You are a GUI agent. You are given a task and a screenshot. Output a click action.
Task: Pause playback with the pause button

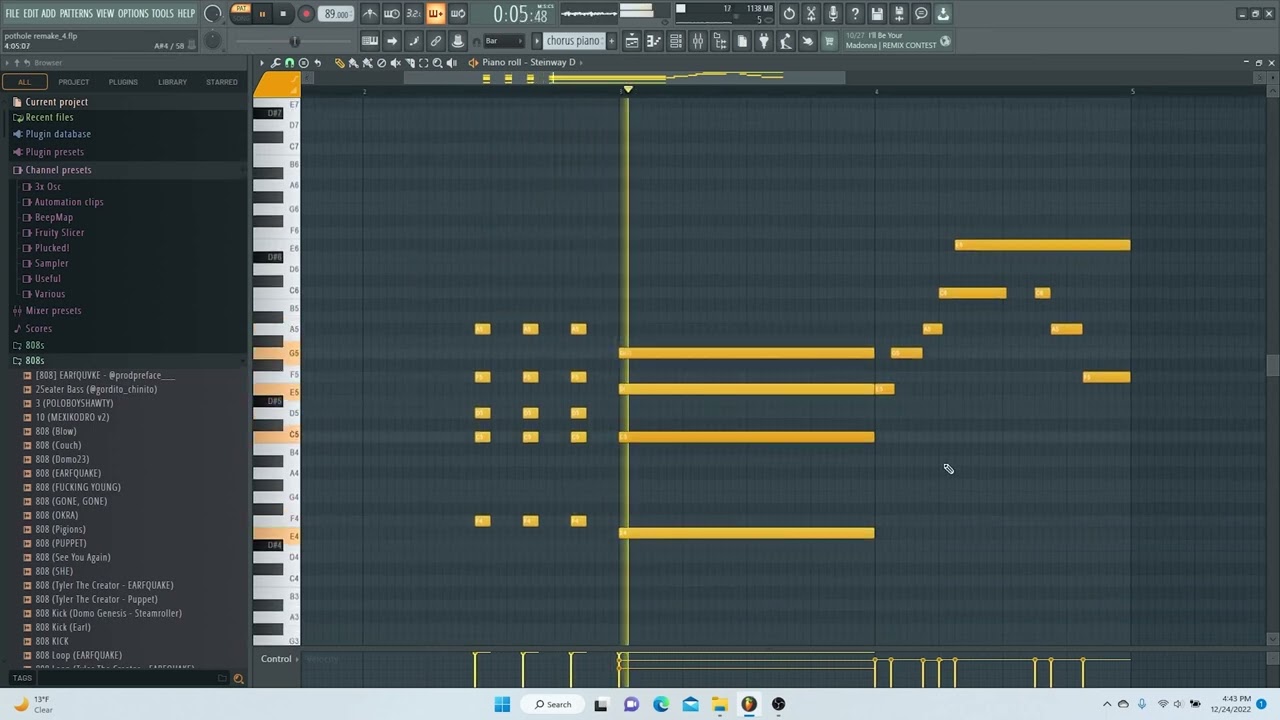click(x=262, y=14)
